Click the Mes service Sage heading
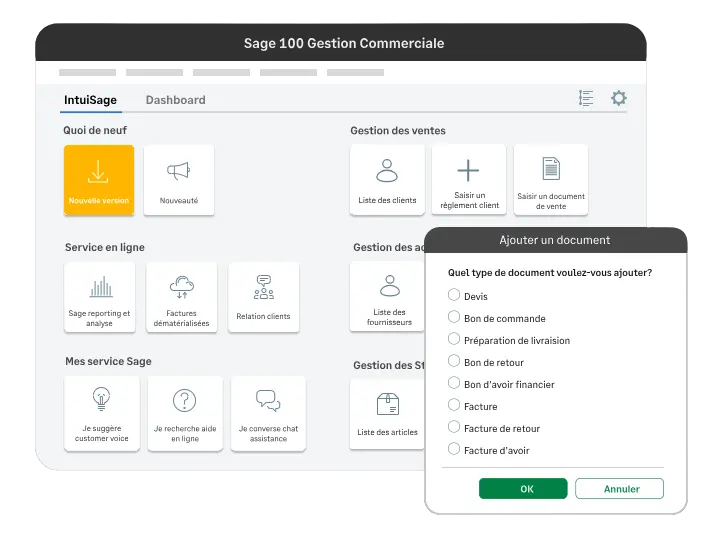The width and height of the screenshot is (723, 549). pyautogui.click(x=108, y=361)
